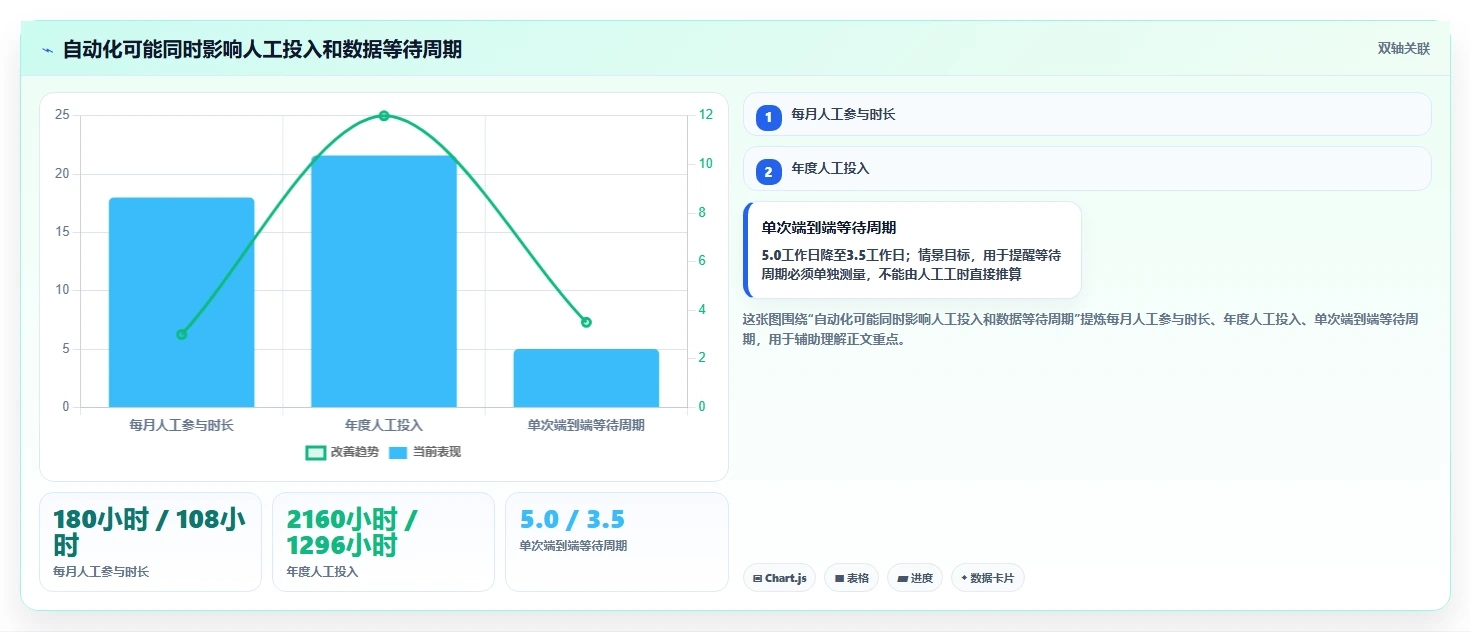This screenshot has width=1471, height=632.
Task: Click the 年度人工投入 blue bar
Action: click(x=384, y=281)
